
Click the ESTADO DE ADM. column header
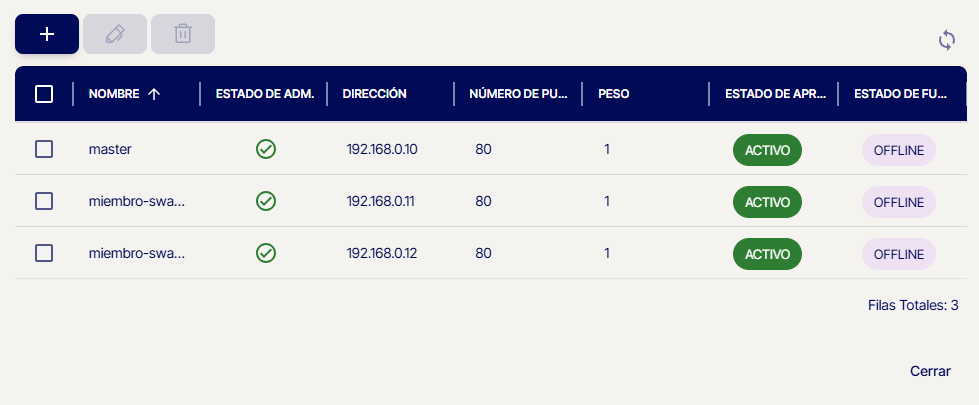tap(265, 94)
